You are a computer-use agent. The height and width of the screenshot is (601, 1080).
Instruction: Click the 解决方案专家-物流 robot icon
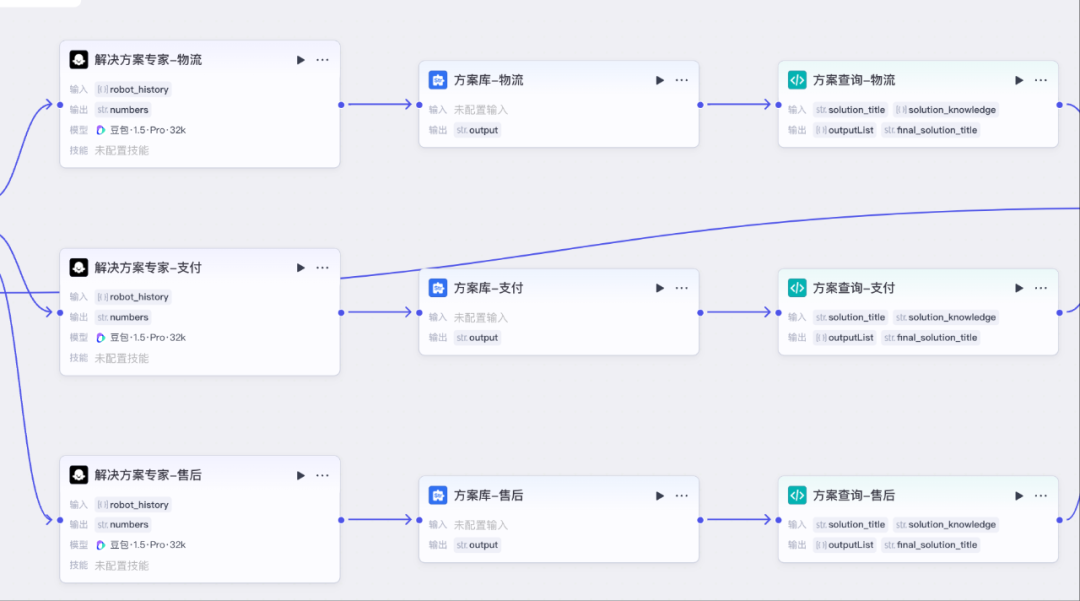[x=79, y=60]
